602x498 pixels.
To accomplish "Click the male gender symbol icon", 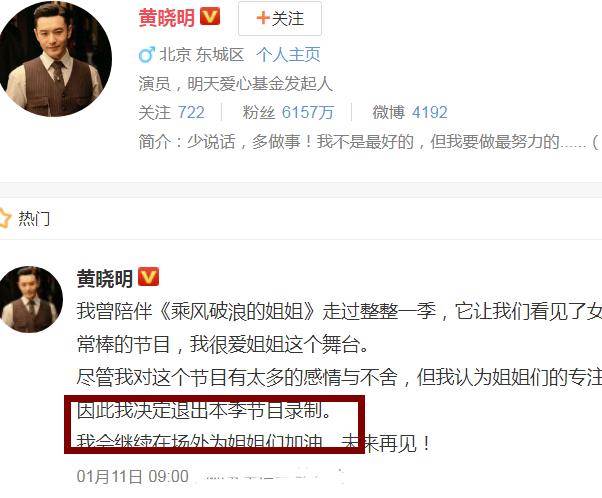I will click(x=147, y=55).
